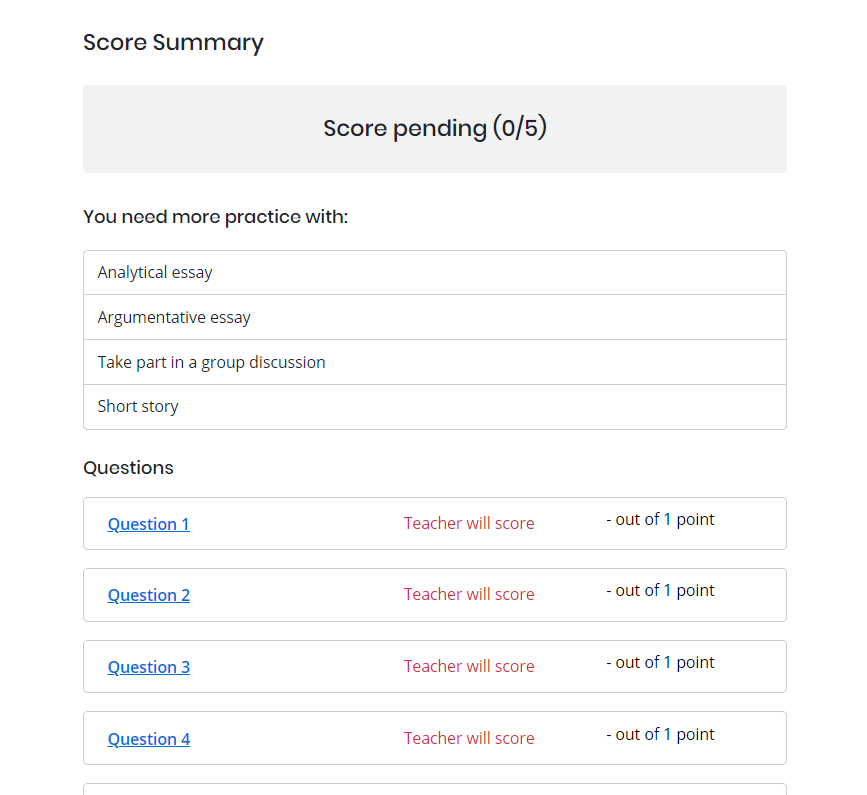
Task: Click the You need more practice with heading
Action: pos(216,216)
